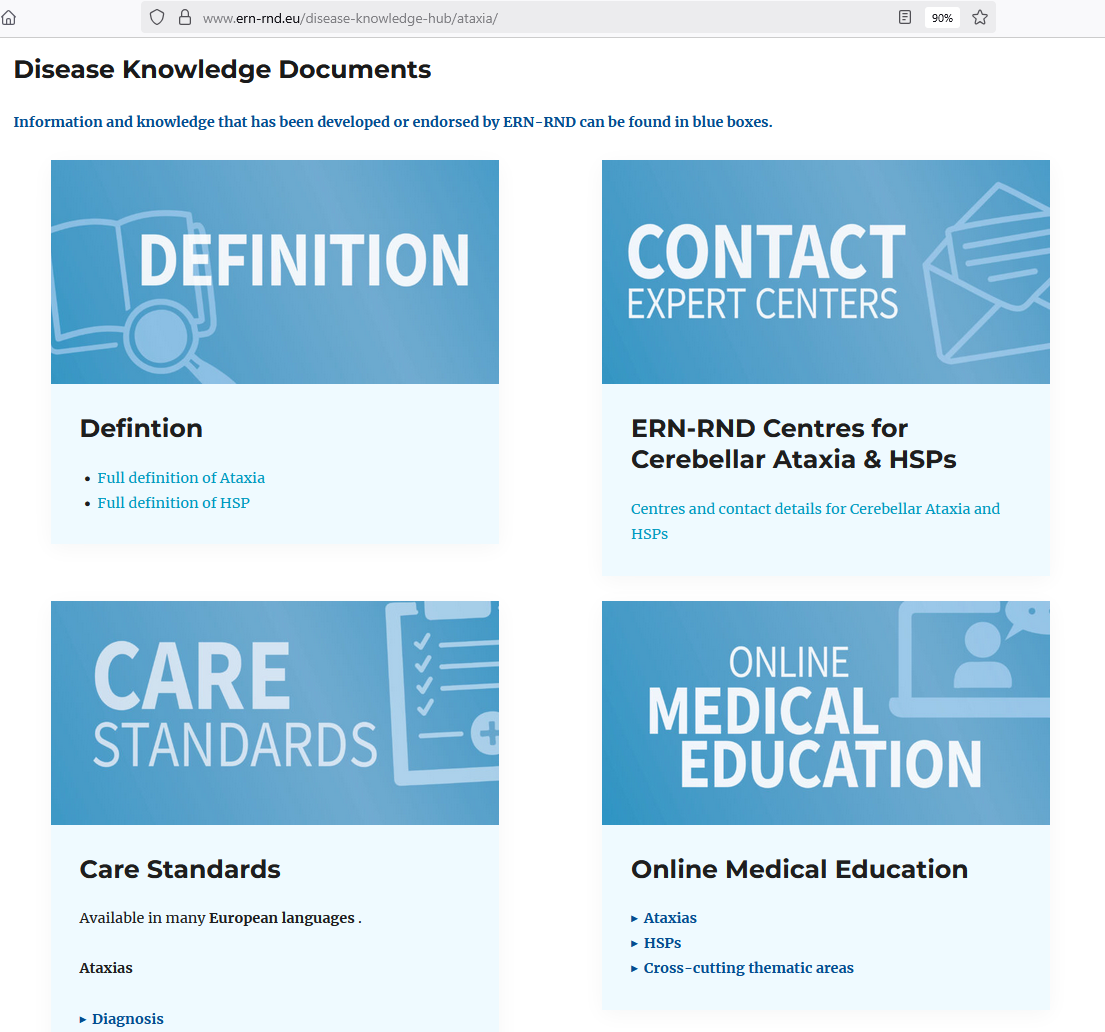Screen dimensions: 1105x1032
Task: Click the URL address bar text
Action: [350, 18]
